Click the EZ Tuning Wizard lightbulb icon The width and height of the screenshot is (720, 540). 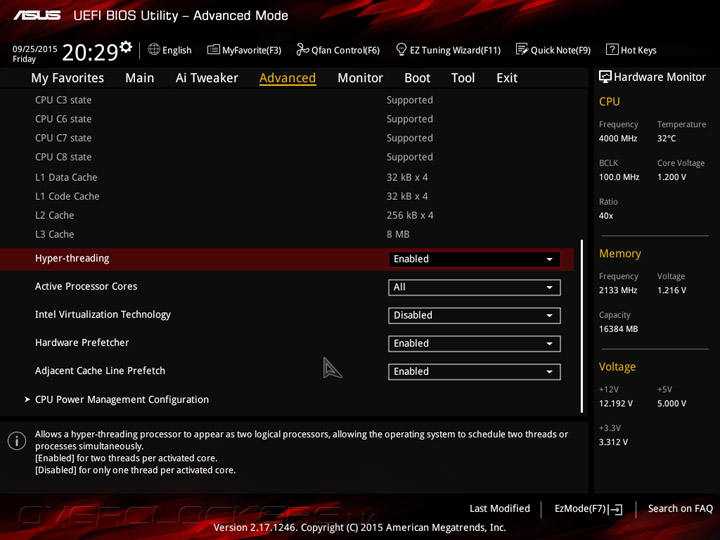pos(401,49)
